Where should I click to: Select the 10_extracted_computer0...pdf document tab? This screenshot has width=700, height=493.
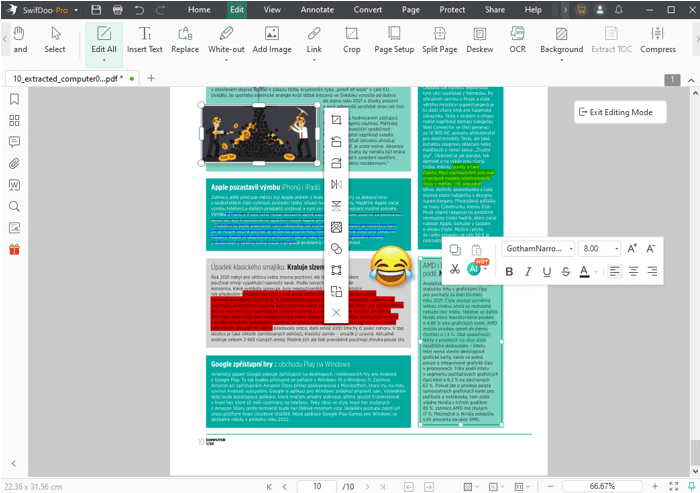(x=71, y=79)
